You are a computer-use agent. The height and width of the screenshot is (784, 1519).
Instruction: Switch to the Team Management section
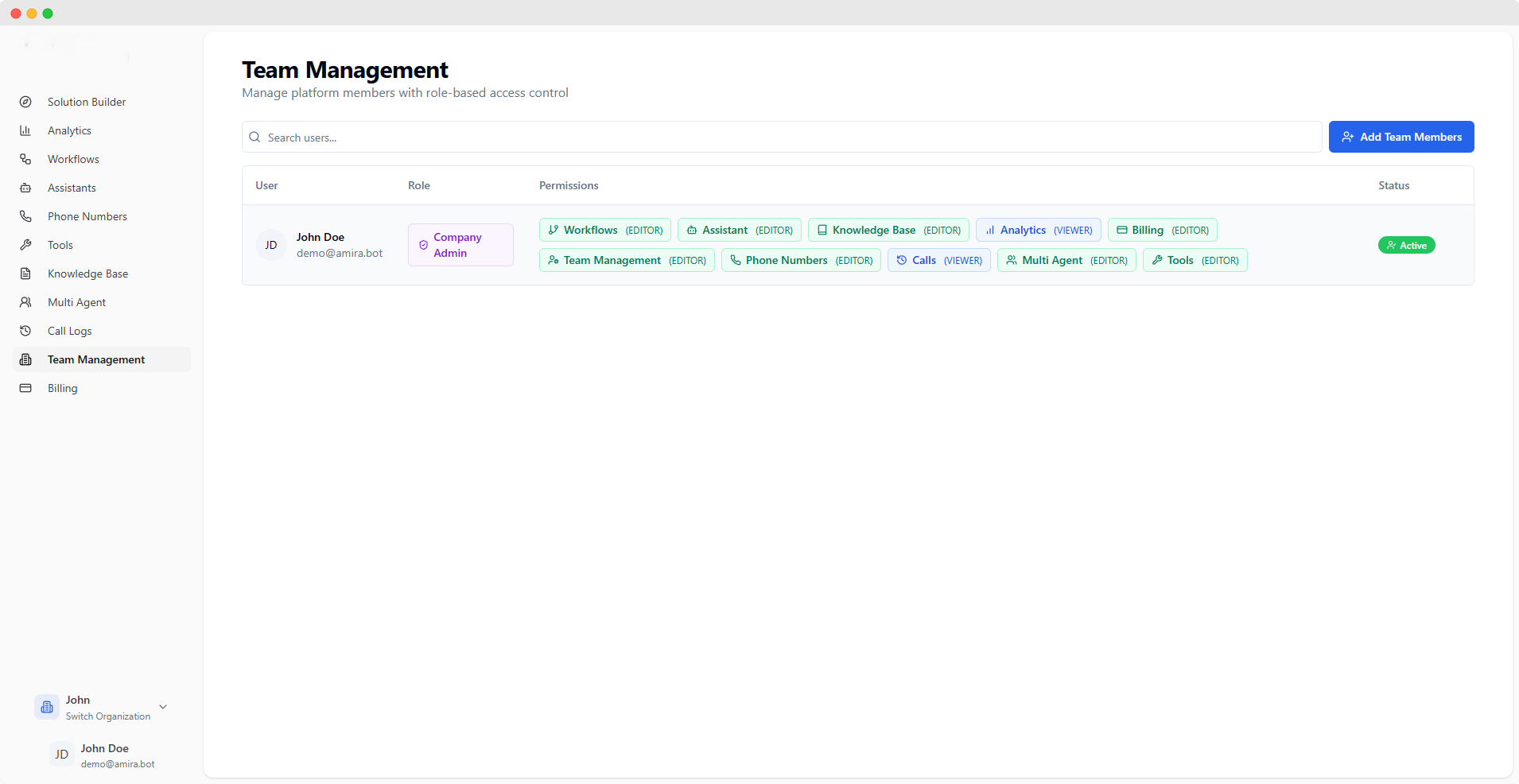[95, 359]
